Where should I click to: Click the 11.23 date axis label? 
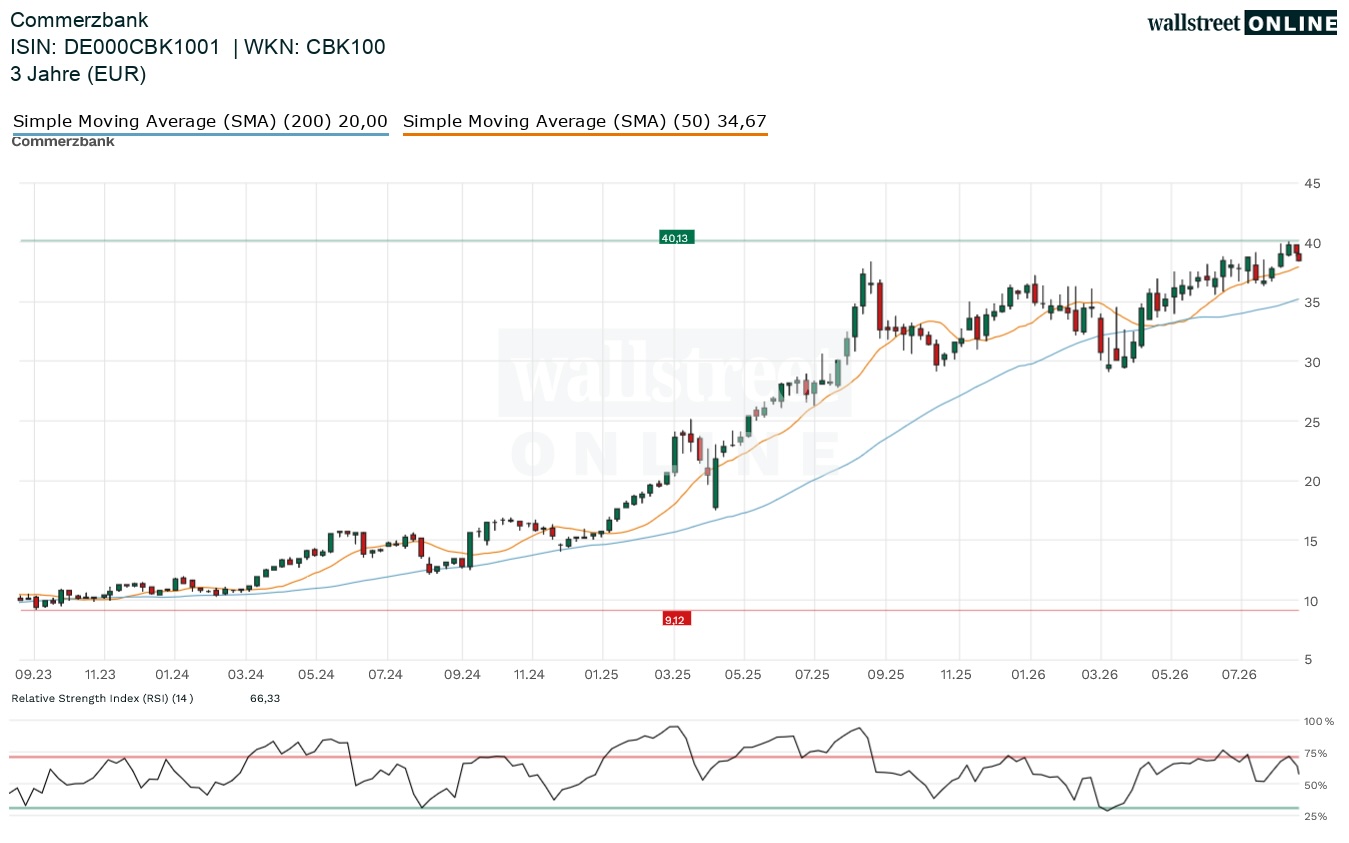pos(101,675)
